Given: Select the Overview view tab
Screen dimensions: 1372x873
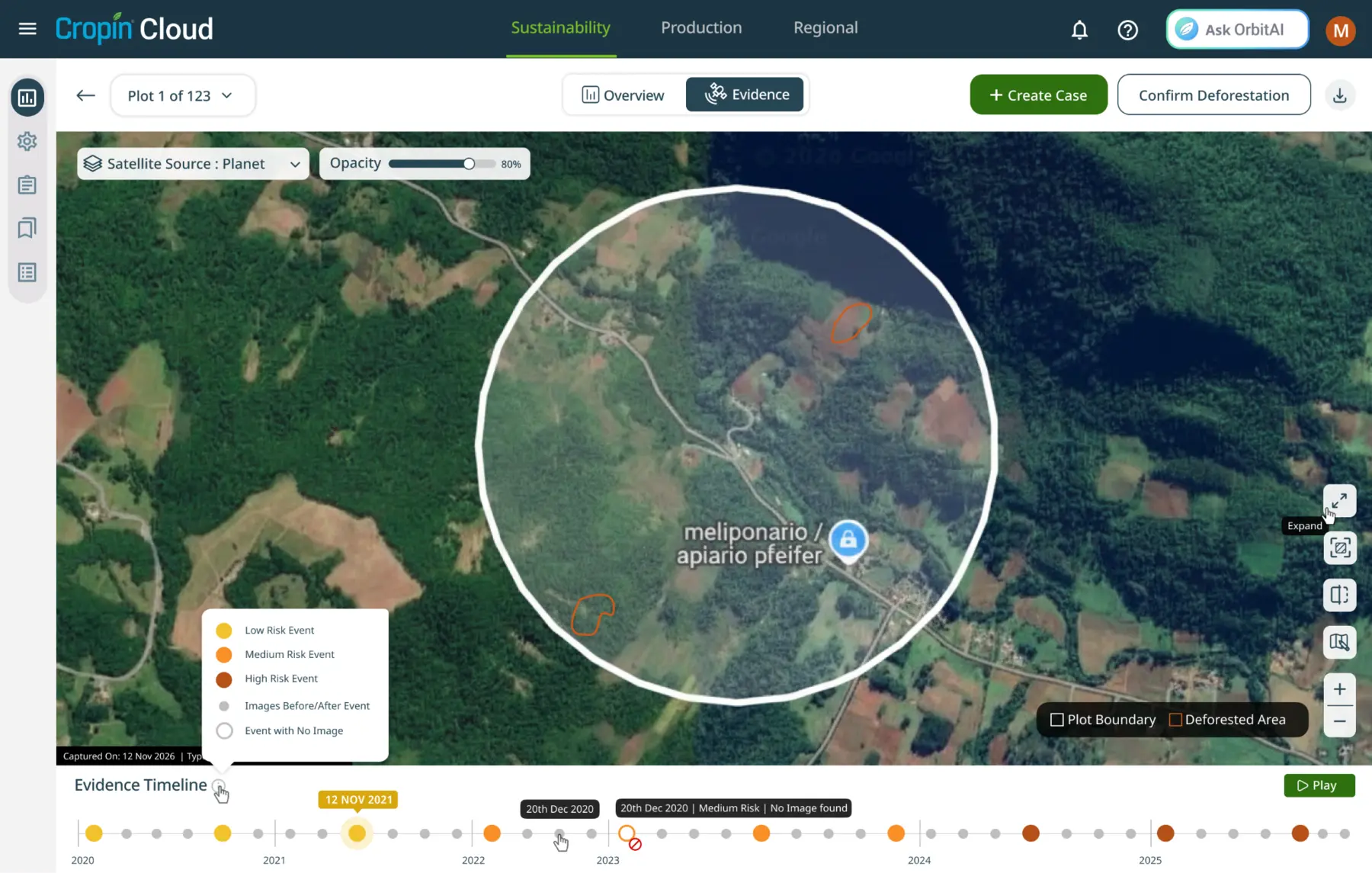Looking at the screenshot, I should coord(623,95).
